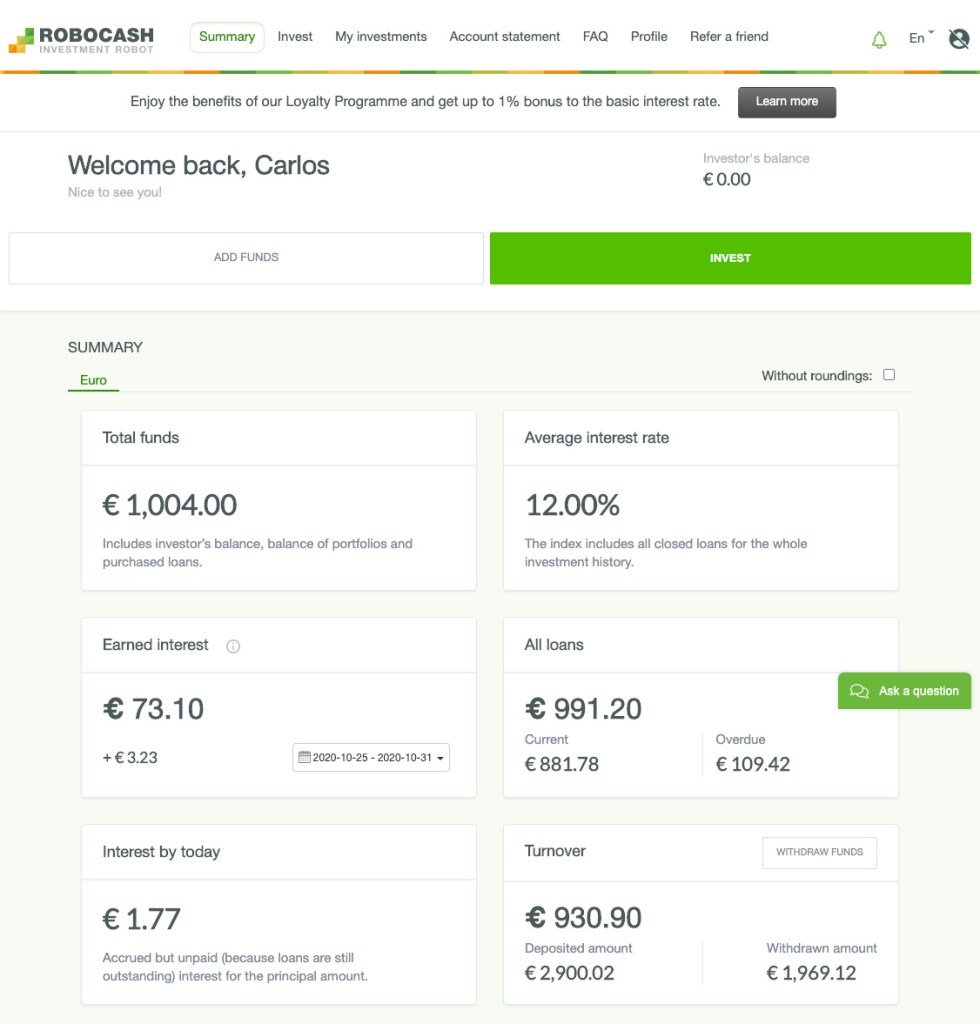Switch to the Account statement tab

pyautogui.click(x=504, y=36)
